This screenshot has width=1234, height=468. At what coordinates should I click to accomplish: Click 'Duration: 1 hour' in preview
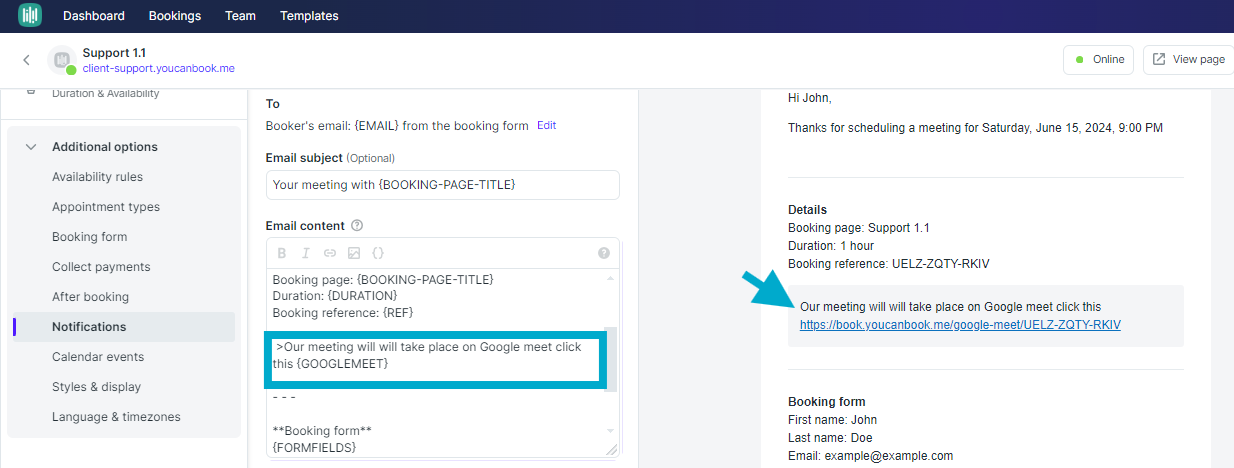pos(831,246)
